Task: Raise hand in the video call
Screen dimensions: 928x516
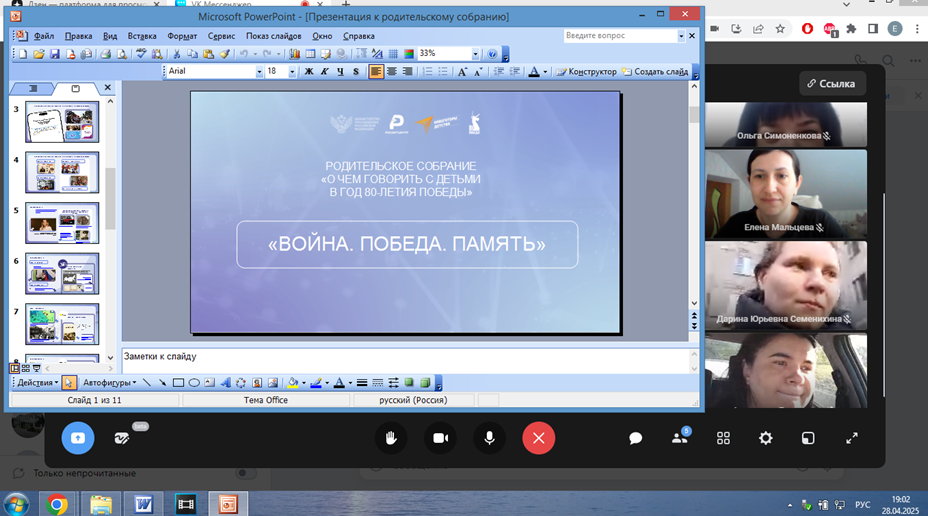Action: (391, 438)
